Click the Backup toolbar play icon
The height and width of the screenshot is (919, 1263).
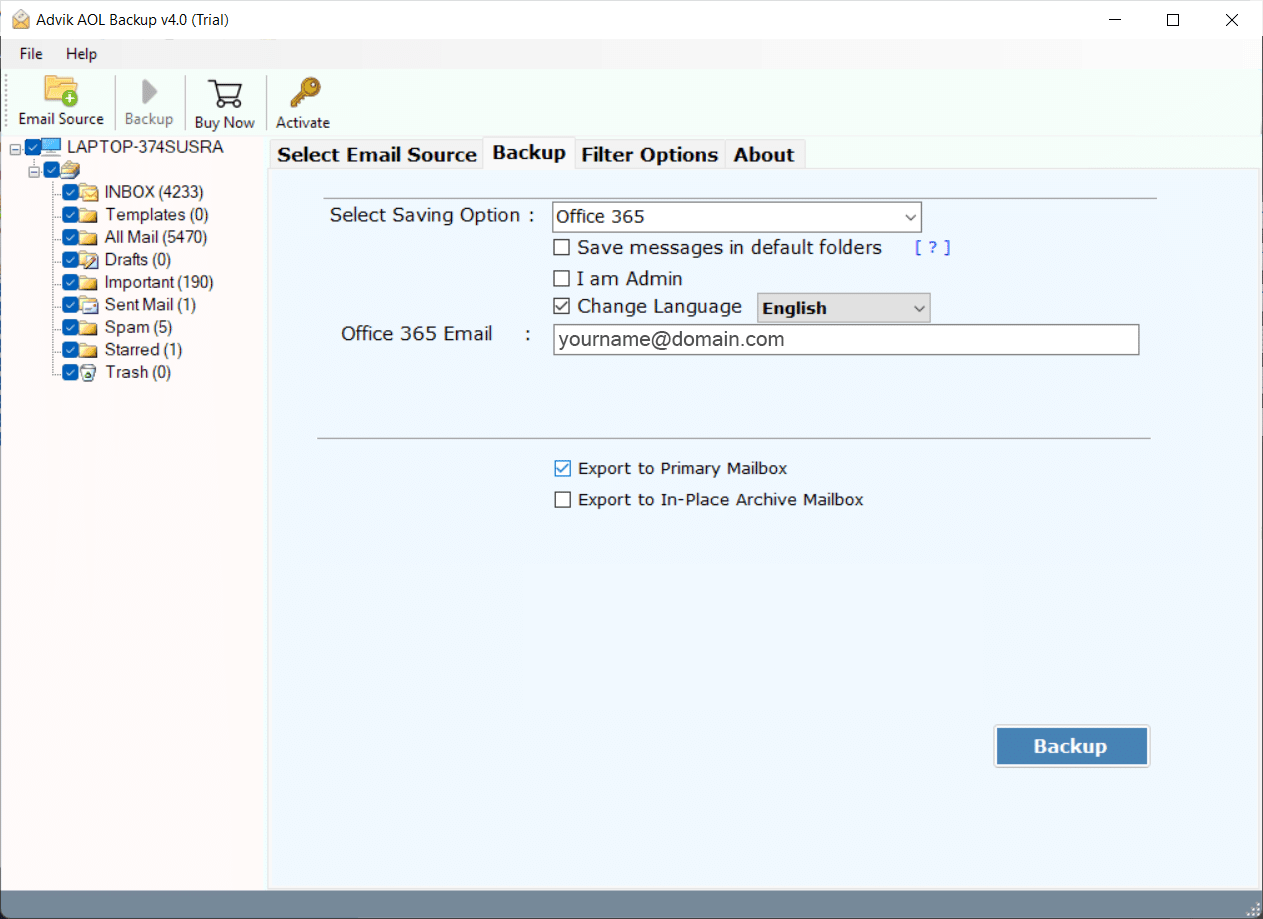[149, 92]
